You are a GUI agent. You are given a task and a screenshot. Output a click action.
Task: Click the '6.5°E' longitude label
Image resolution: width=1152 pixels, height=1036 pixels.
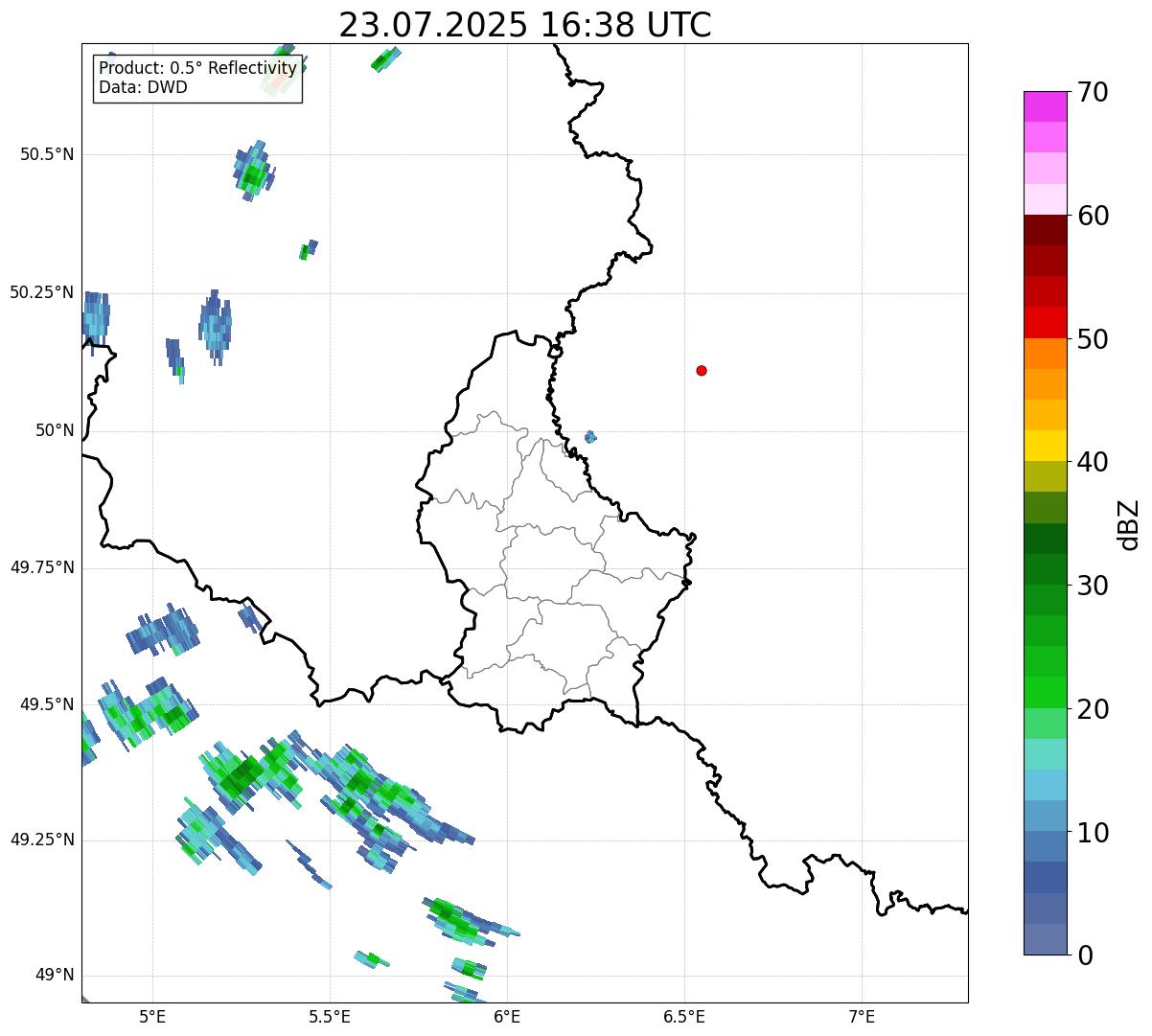click(685, 1016)
